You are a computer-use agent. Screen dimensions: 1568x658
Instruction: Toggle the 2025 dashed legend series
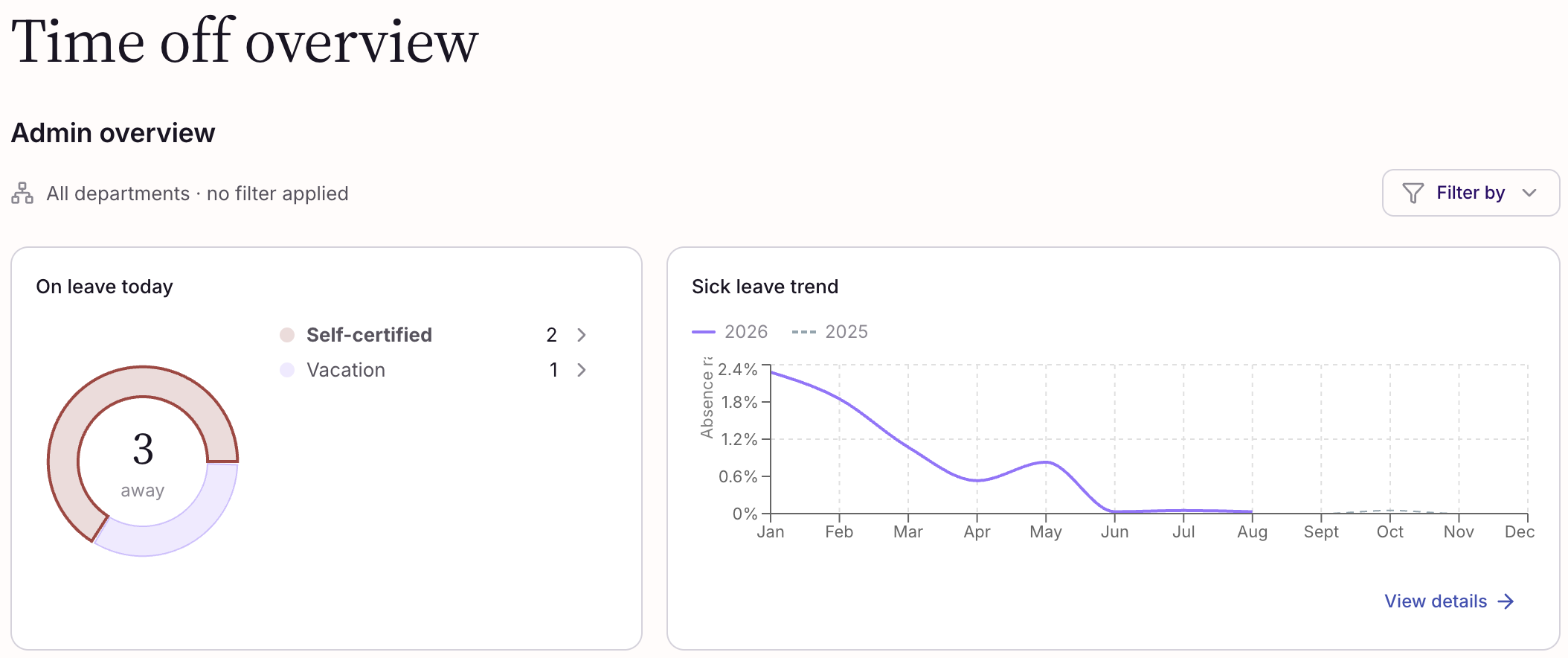830,331
